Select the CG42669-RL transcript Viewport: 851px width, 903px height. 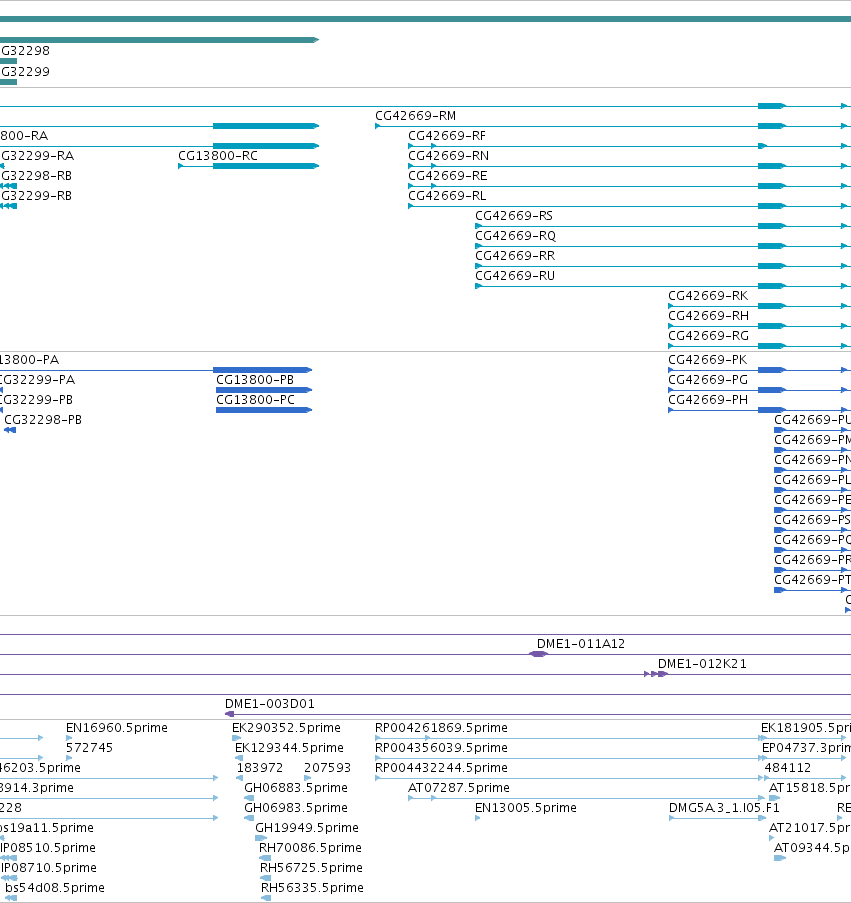click(x=447, y=196)
